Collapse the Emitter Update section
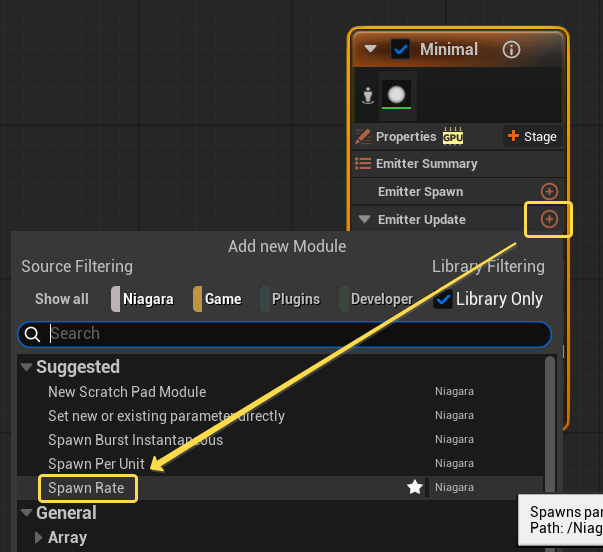The width and height of the screenshot is (603, 552). [x=364, y=219]
